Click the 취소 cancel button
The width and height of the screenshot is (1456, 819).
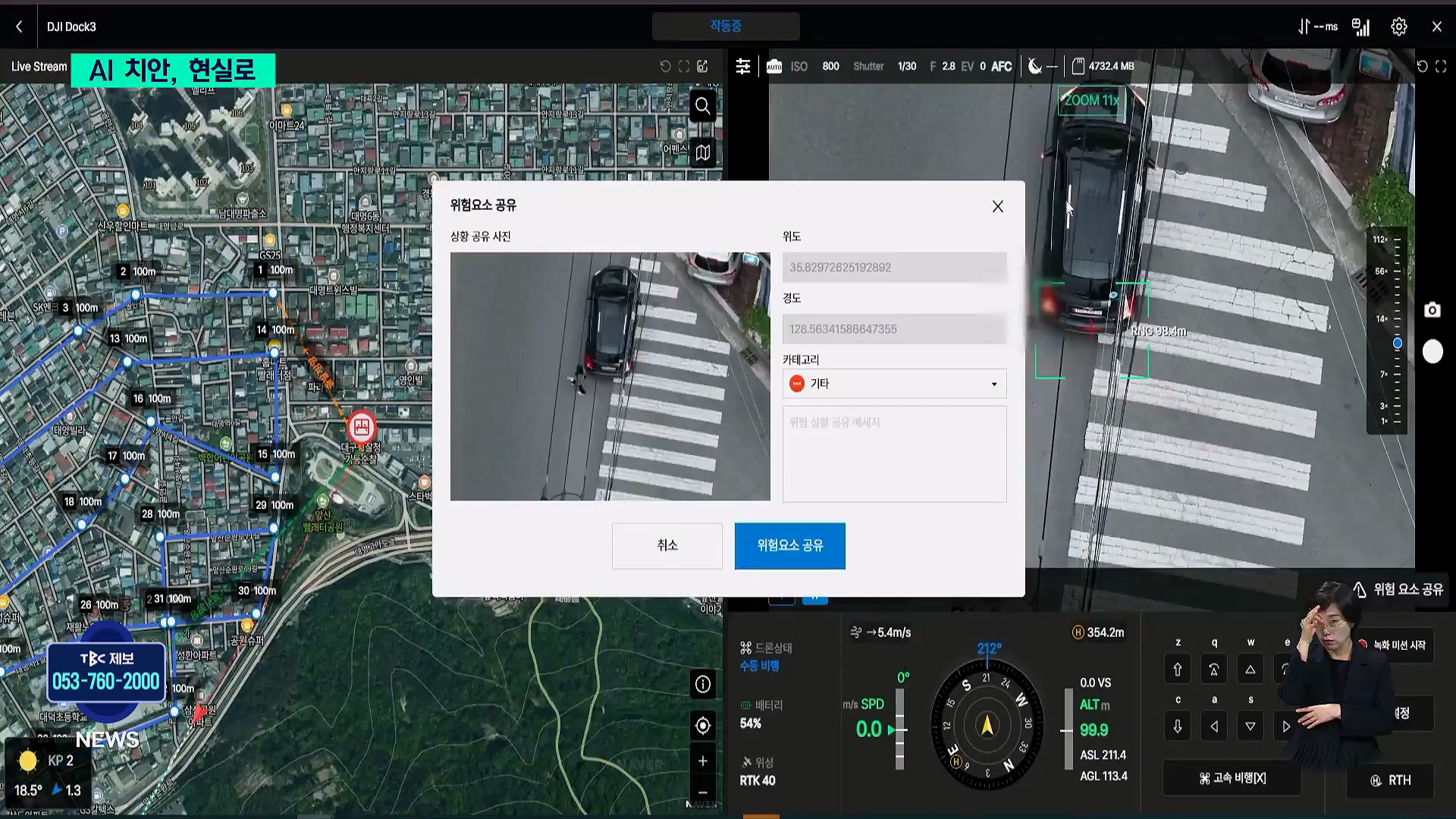667,545
